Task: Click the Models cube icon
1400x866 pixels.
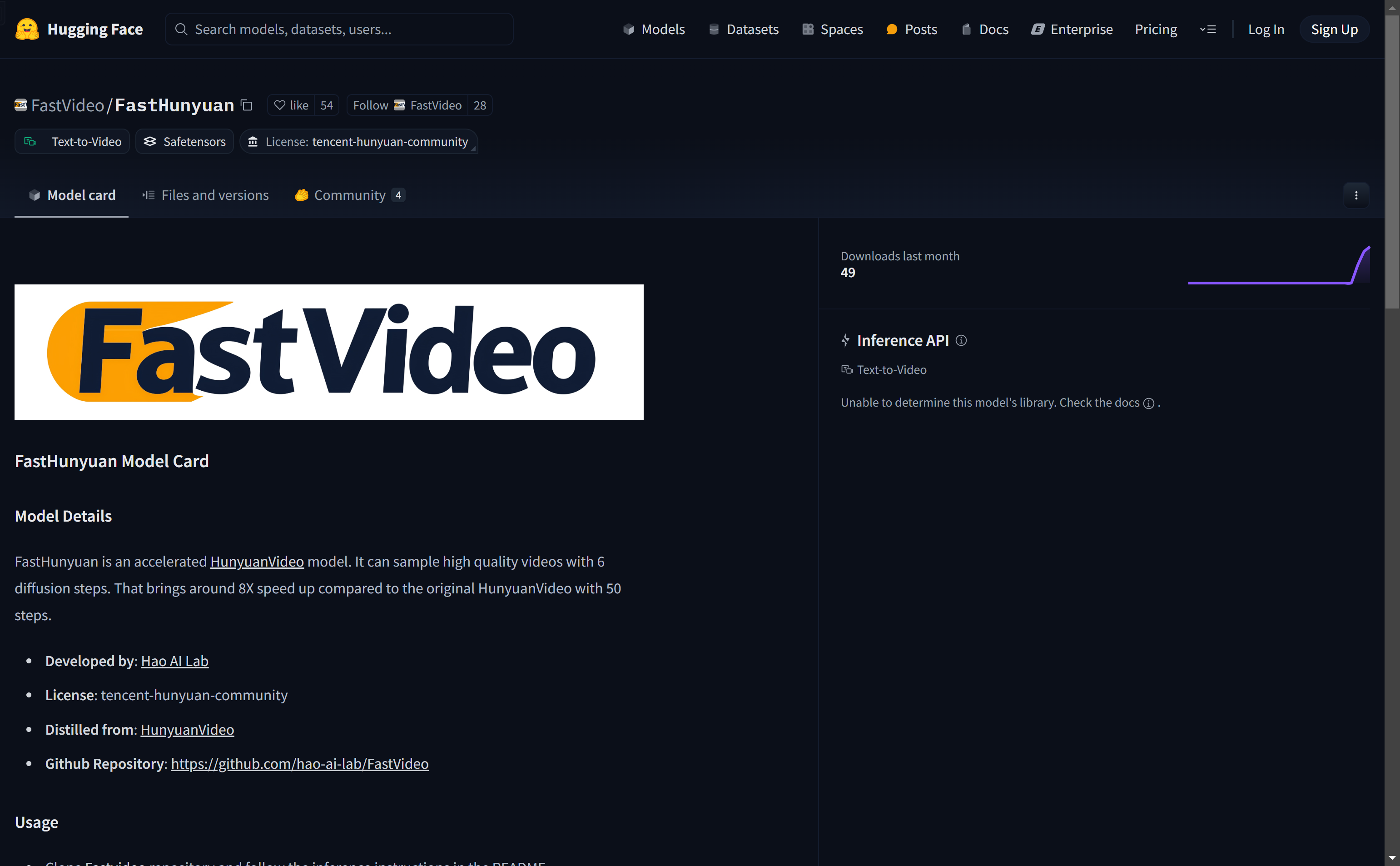Action: click(628, 29)
